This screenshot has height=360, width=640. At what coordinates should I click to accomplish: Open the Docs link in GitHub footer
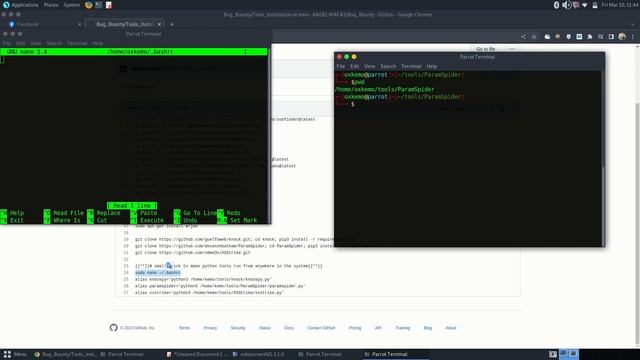(x=289, y=328)
